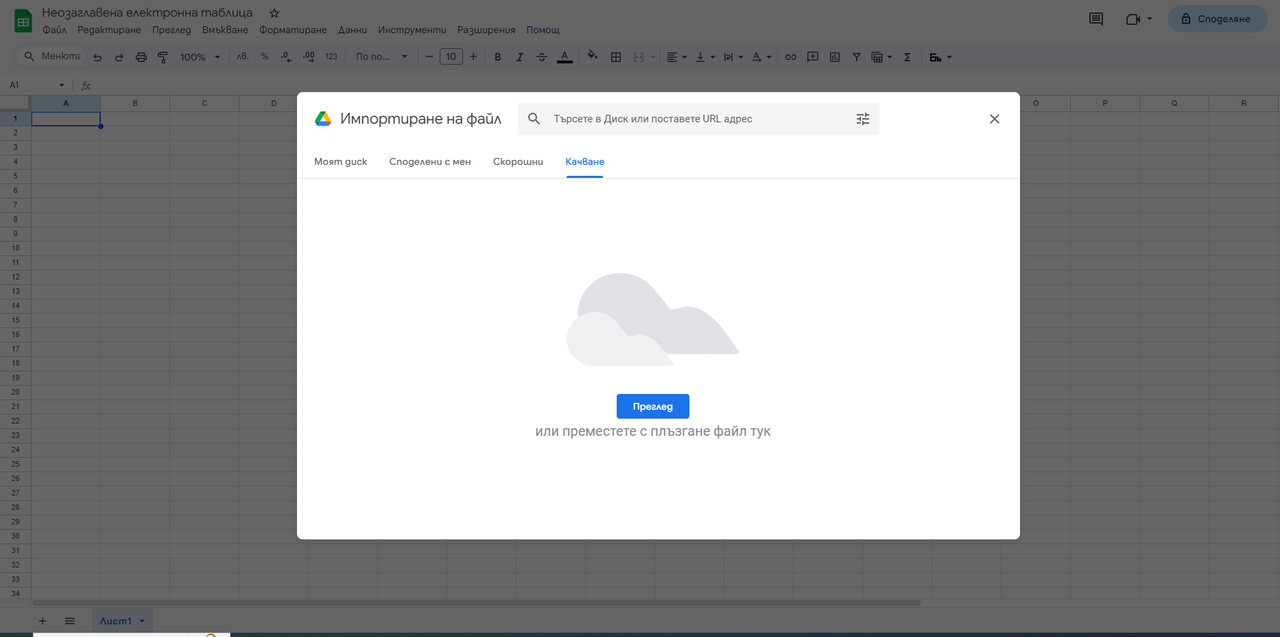
Task: Click the horizontal scrollbar under the grid
Action: 476,602
